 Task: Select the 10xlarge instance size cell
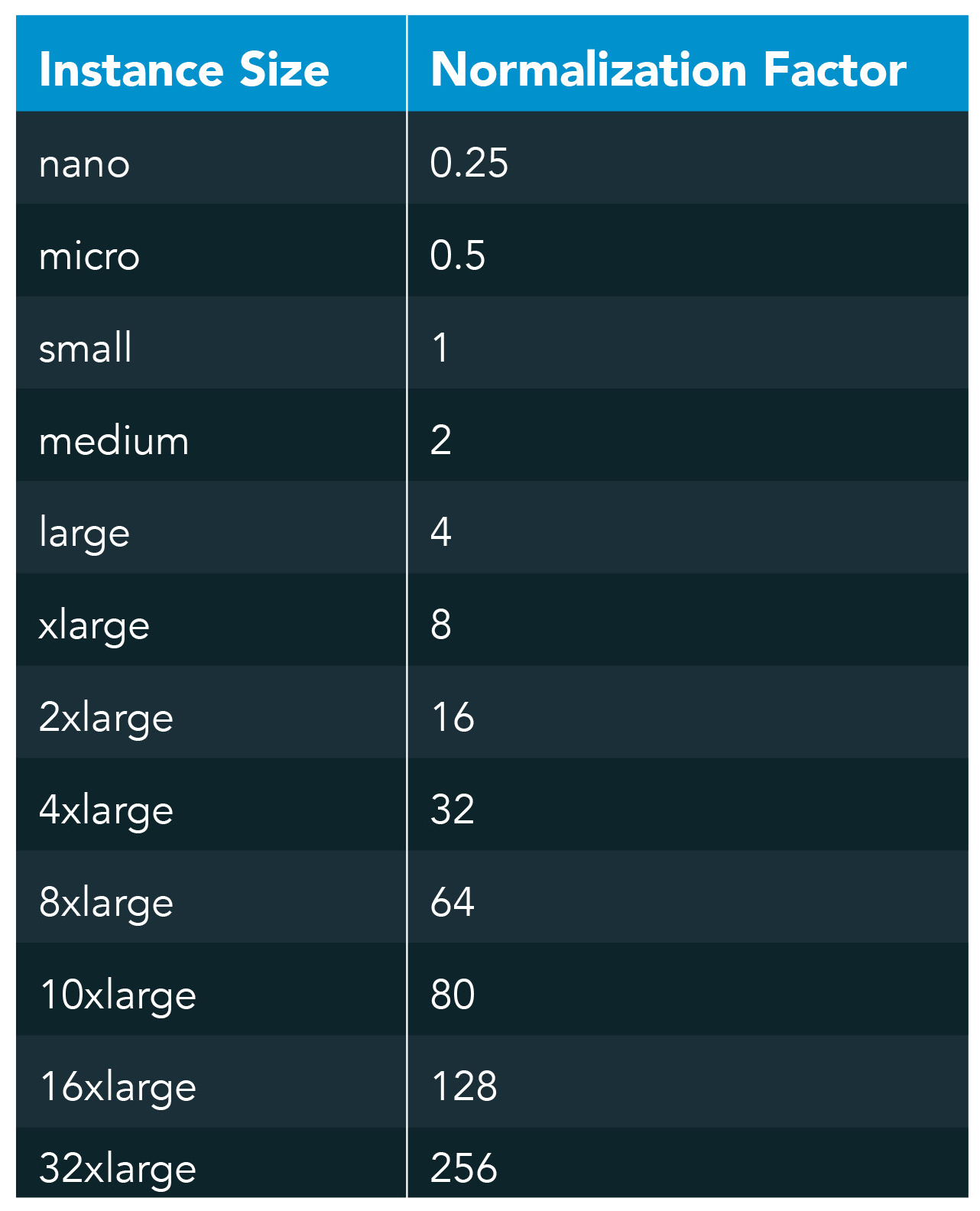(118, 995)
